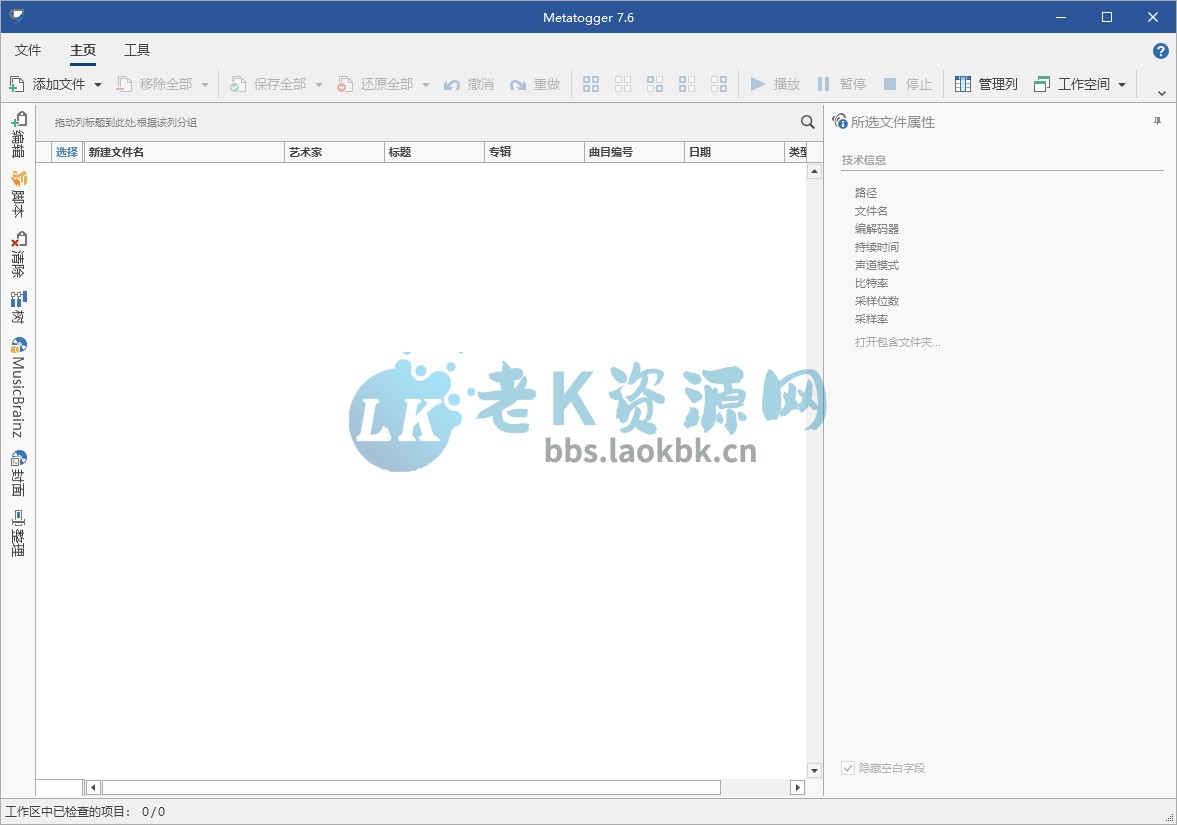
Task: Switch to the 工具 ribbon tab
Action: pos(137,50)
